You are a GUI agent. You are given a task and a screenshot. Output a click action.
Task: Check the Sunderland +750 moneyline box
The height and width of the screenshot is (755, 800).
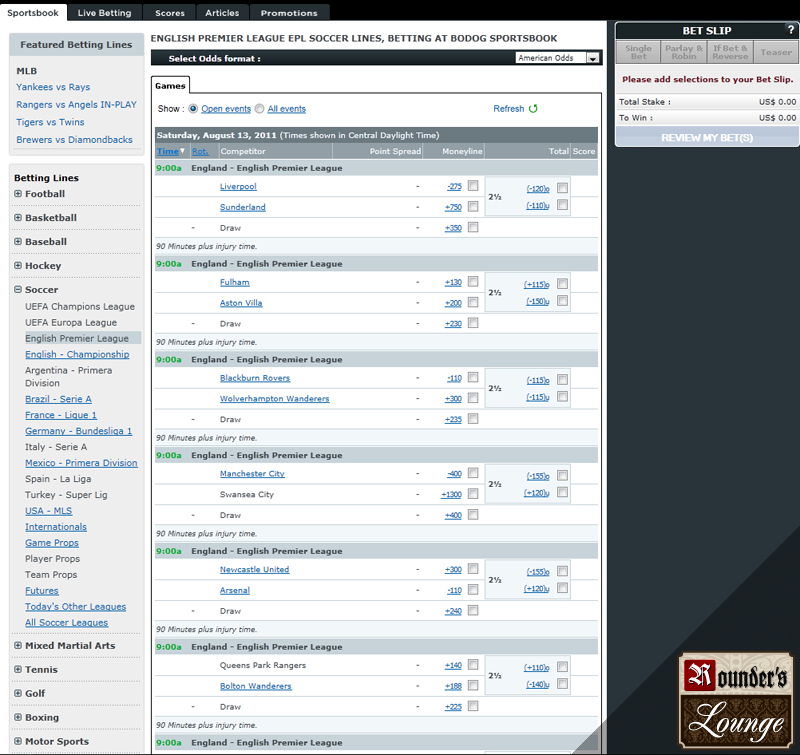pos(473,206)
